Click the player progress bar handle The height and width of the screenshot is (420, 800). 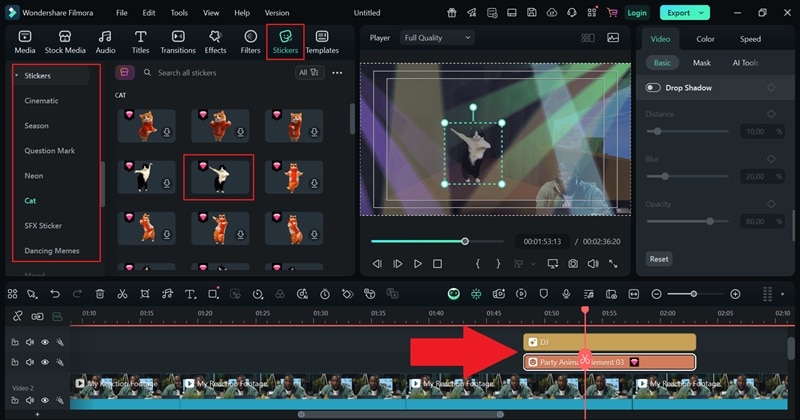(465, 241)
